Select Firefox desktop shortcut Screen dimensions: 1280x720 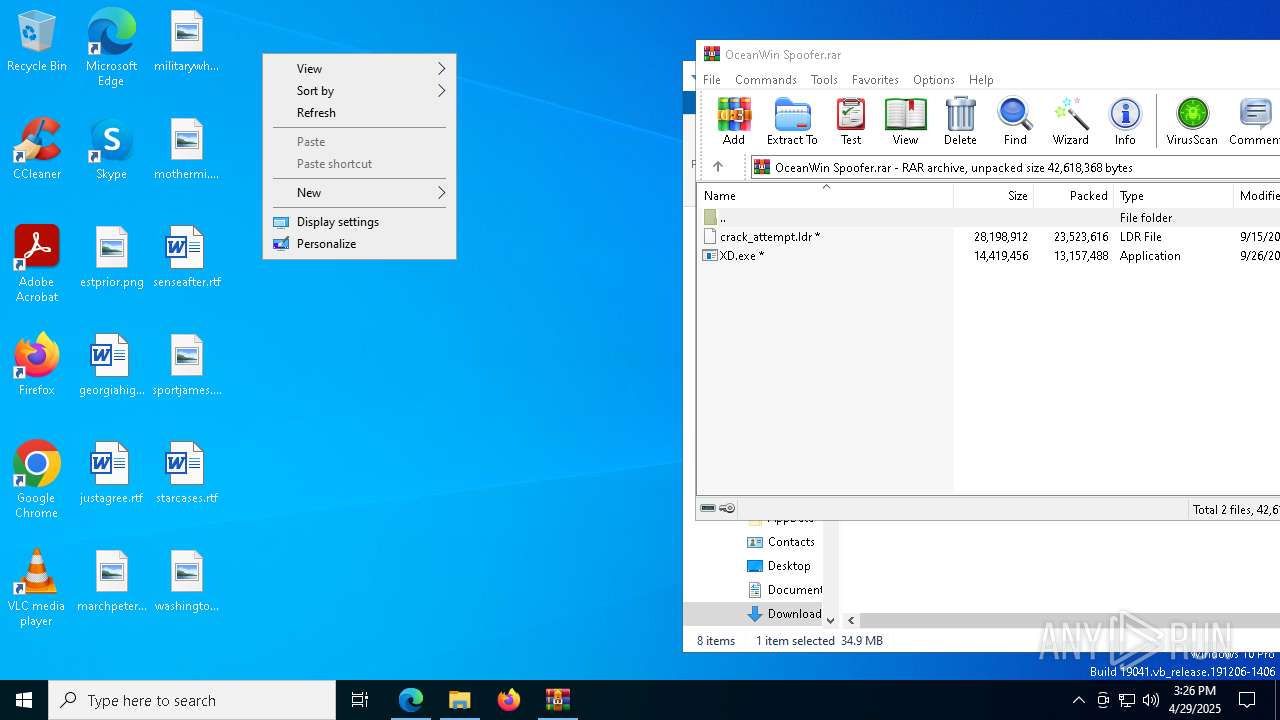[x=37, y=365]
